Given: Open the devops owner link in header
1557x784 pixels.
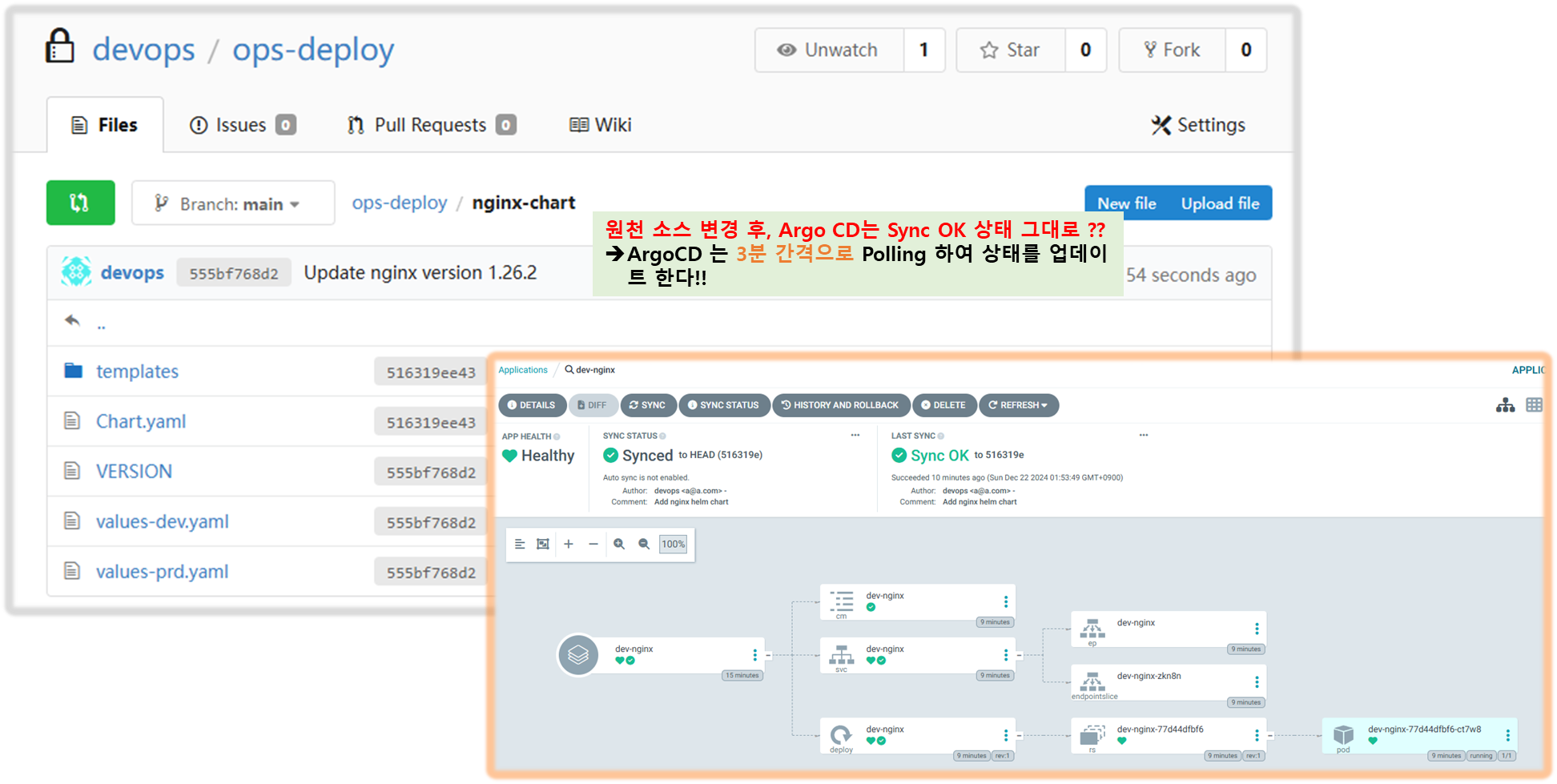Looking at the screenshot, I should (x=143, y=50).
